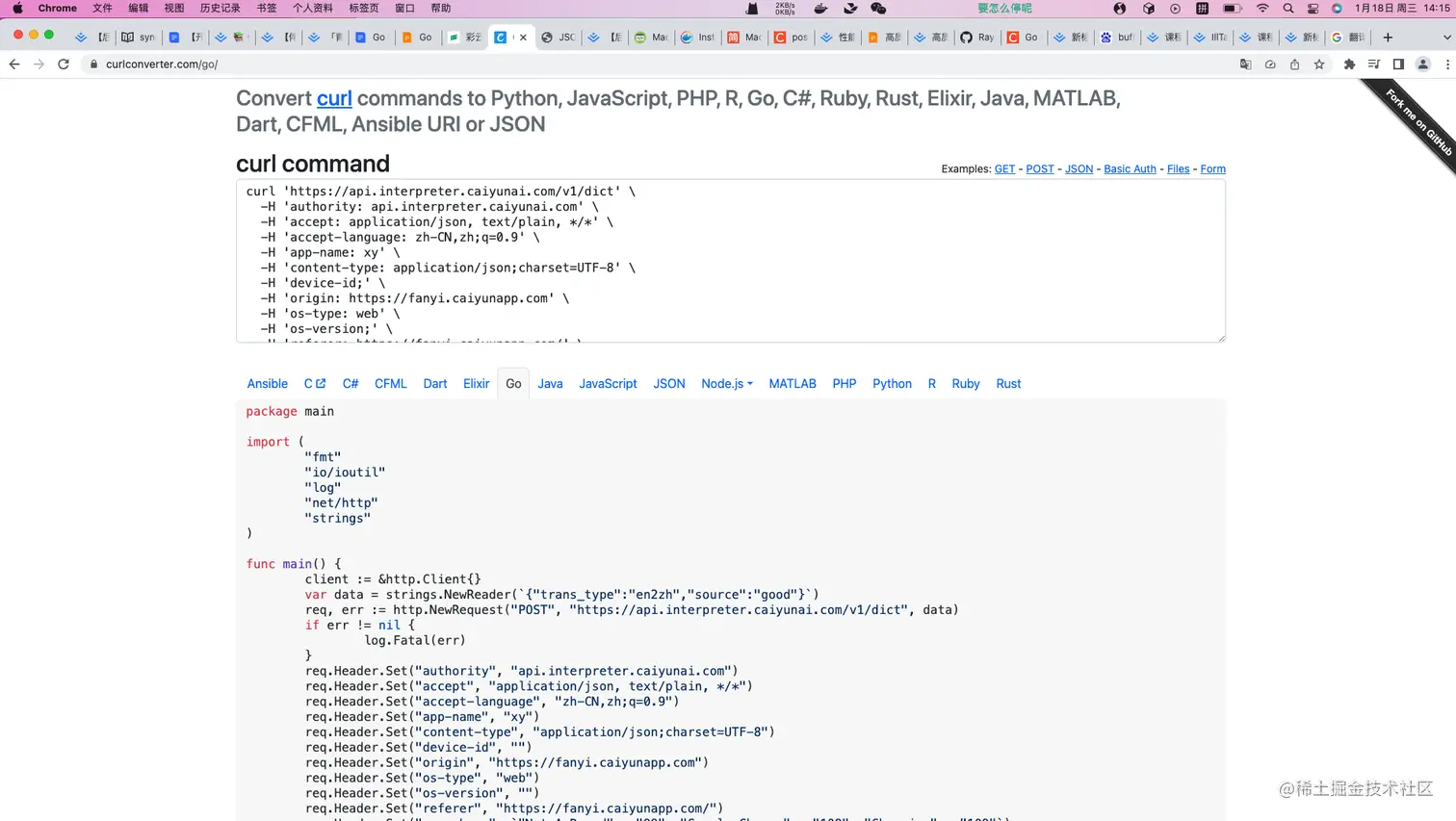The width and height of the screenshot is (1456, 821).
Task: Click the speedometer performance icon in address bar
Action: click(x=1270, y=64)
